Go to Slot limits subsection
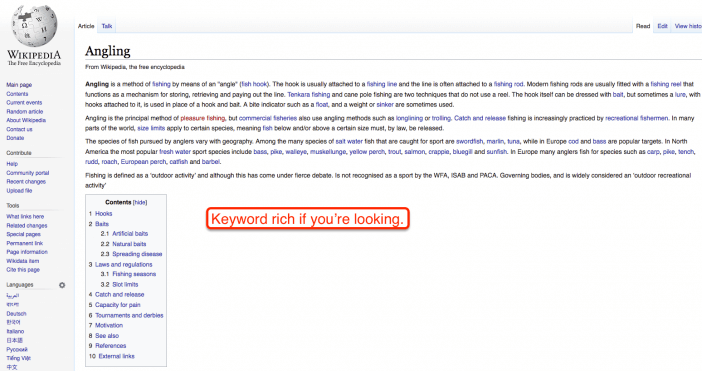The image size is (702, 371). click(x=125, y=284)
